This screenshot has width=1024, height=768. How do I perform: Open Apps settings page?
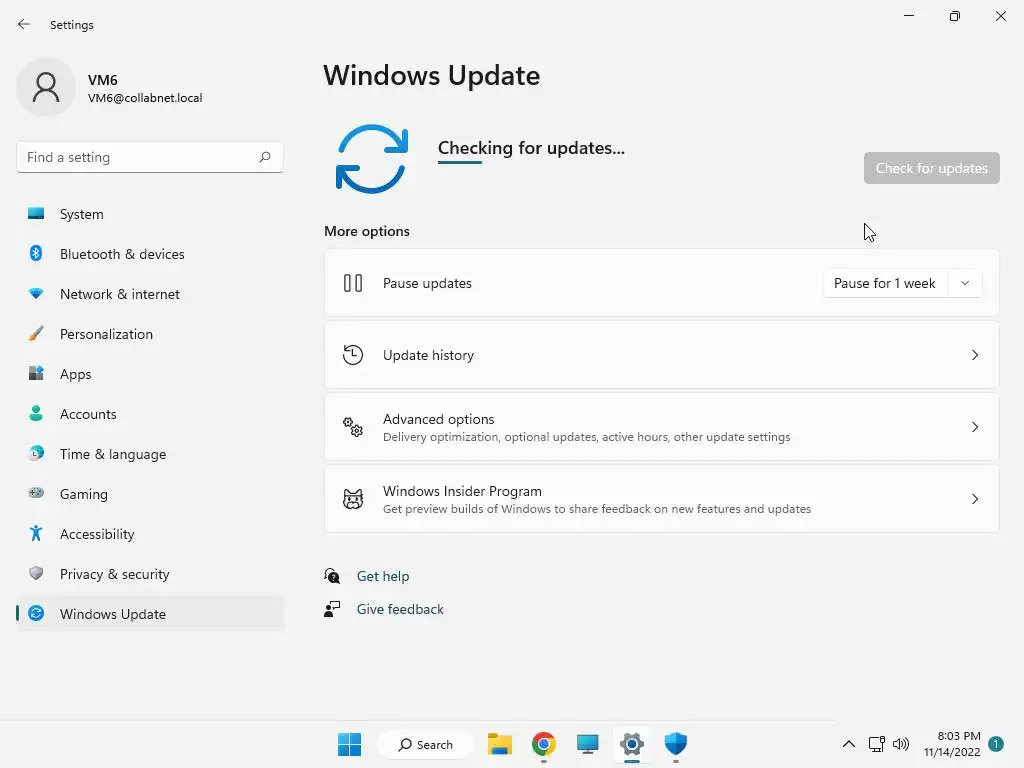[150, 374]
